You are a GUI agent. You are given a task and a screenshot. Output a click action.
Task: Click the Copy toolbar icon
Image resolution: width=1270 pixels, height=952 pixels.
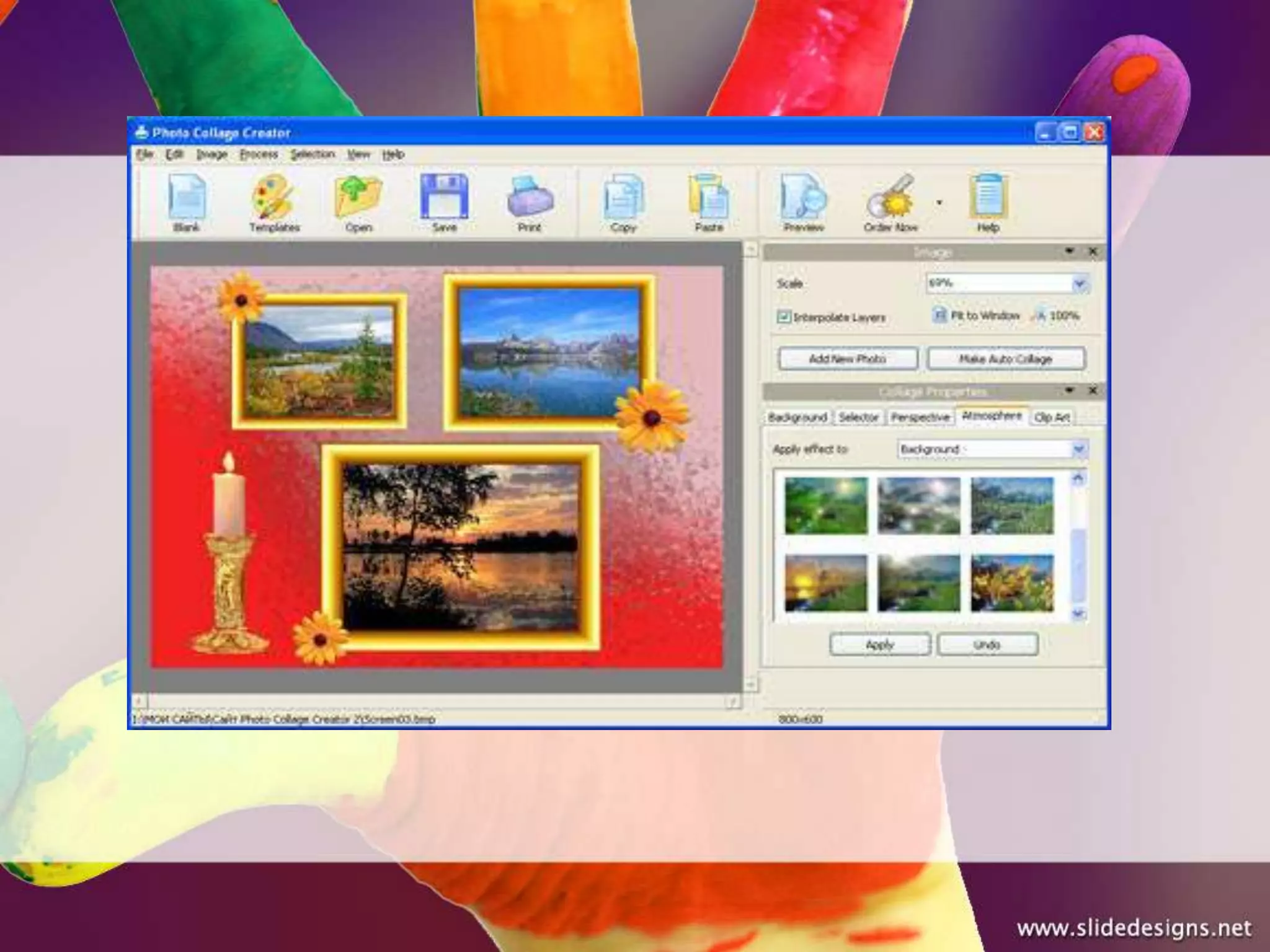point(623,198)
